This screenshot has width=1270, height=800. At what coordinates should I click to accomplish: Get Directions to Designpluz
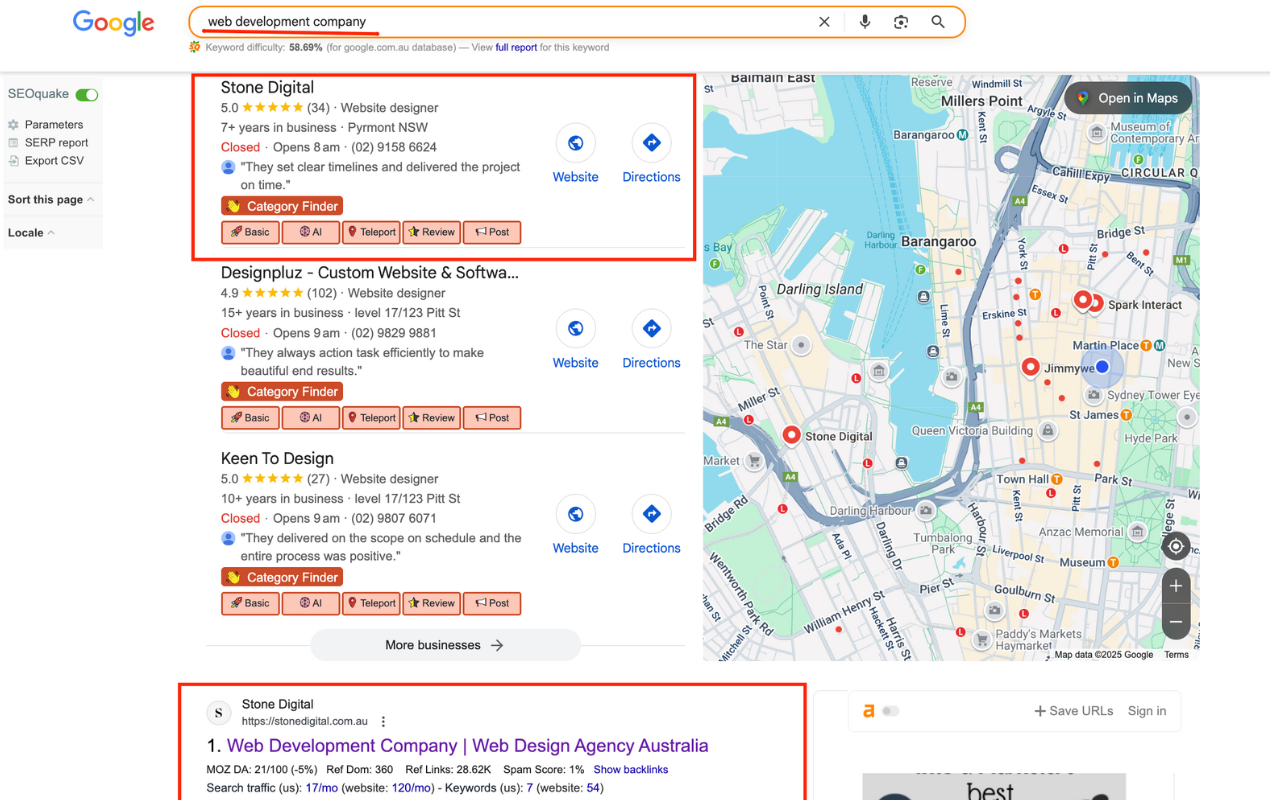click(x=651, y=329)
